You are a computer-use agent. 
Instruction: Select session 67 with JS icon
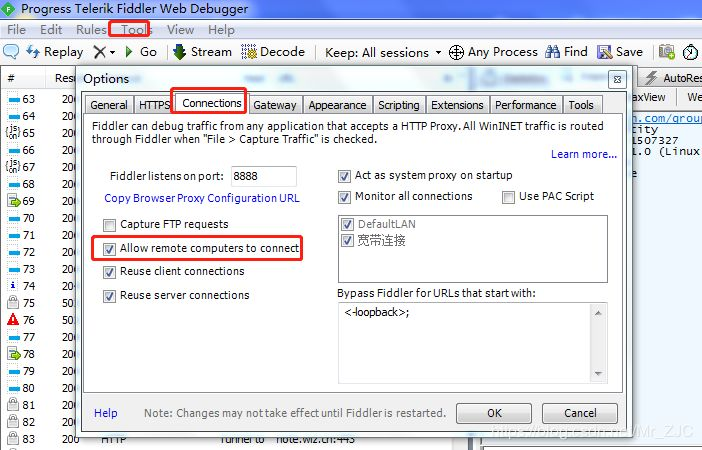13,167
